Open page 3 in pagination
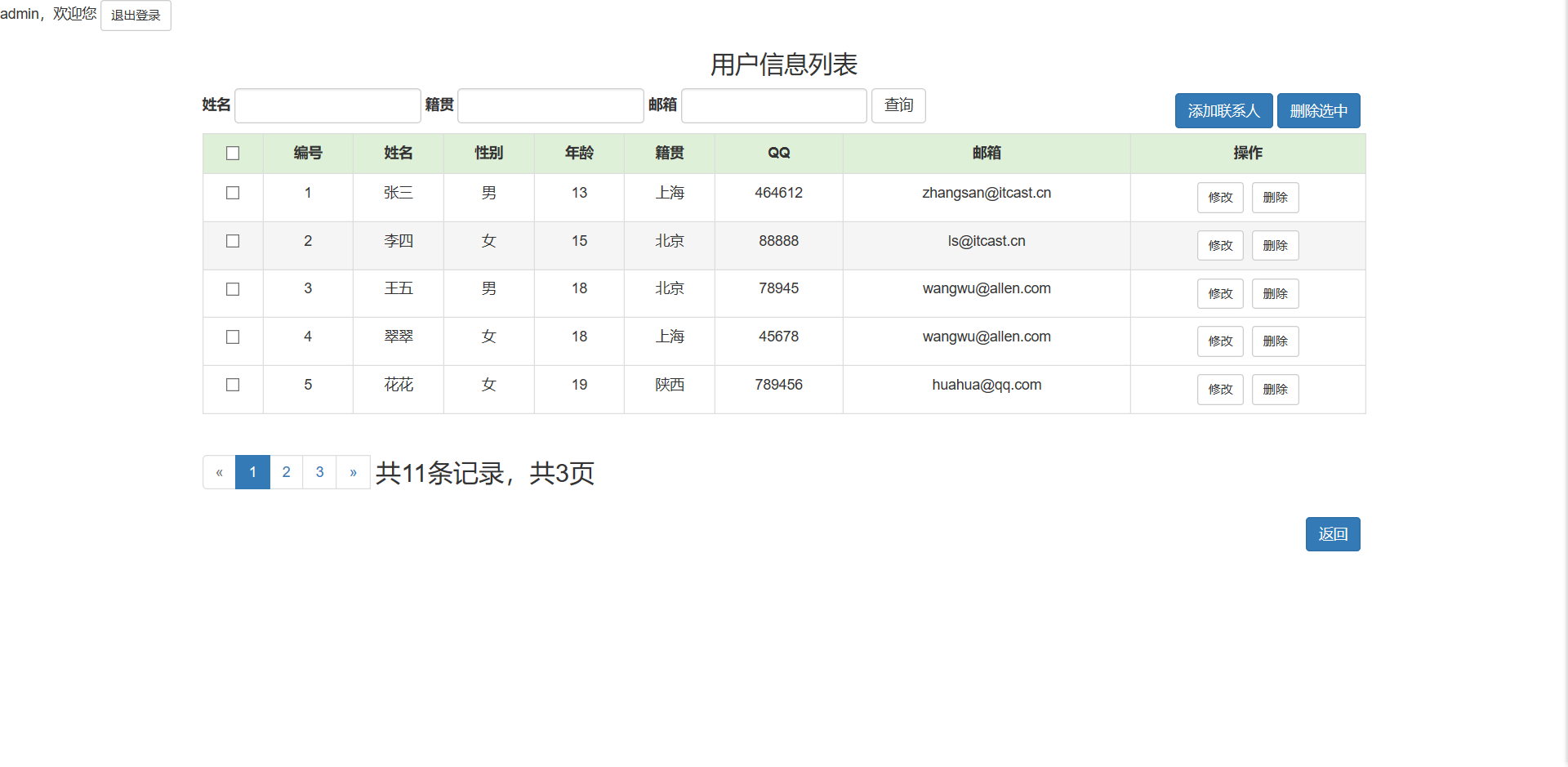Image resolution: width=1568 pixels, height=767 pixels. [x=319, y=472]
